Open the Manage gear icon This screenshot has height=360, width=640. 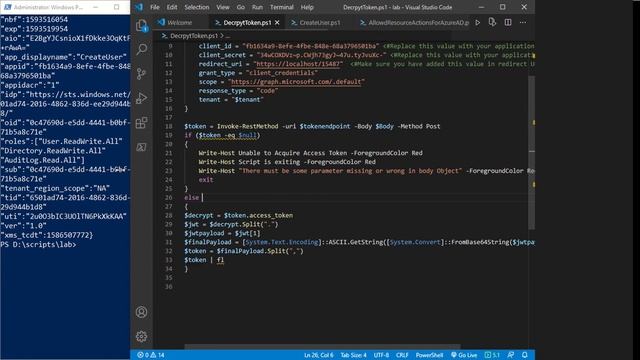tap(142, 336)
